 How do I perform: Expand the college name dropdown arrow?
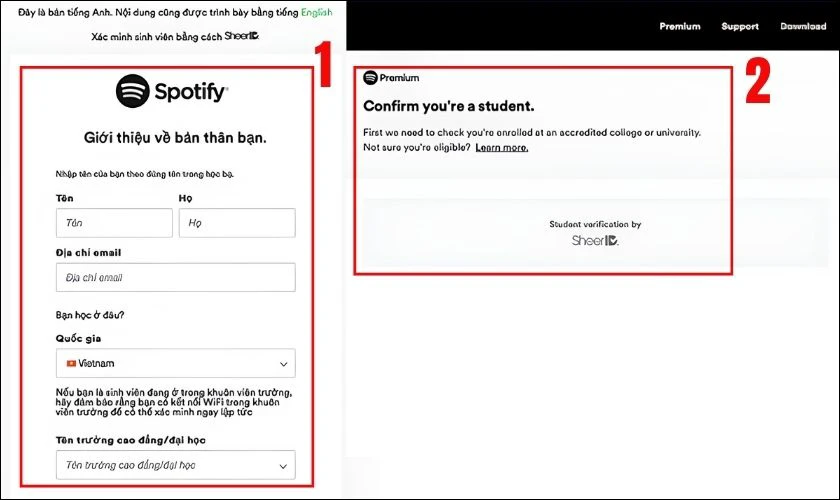point(283,466)
